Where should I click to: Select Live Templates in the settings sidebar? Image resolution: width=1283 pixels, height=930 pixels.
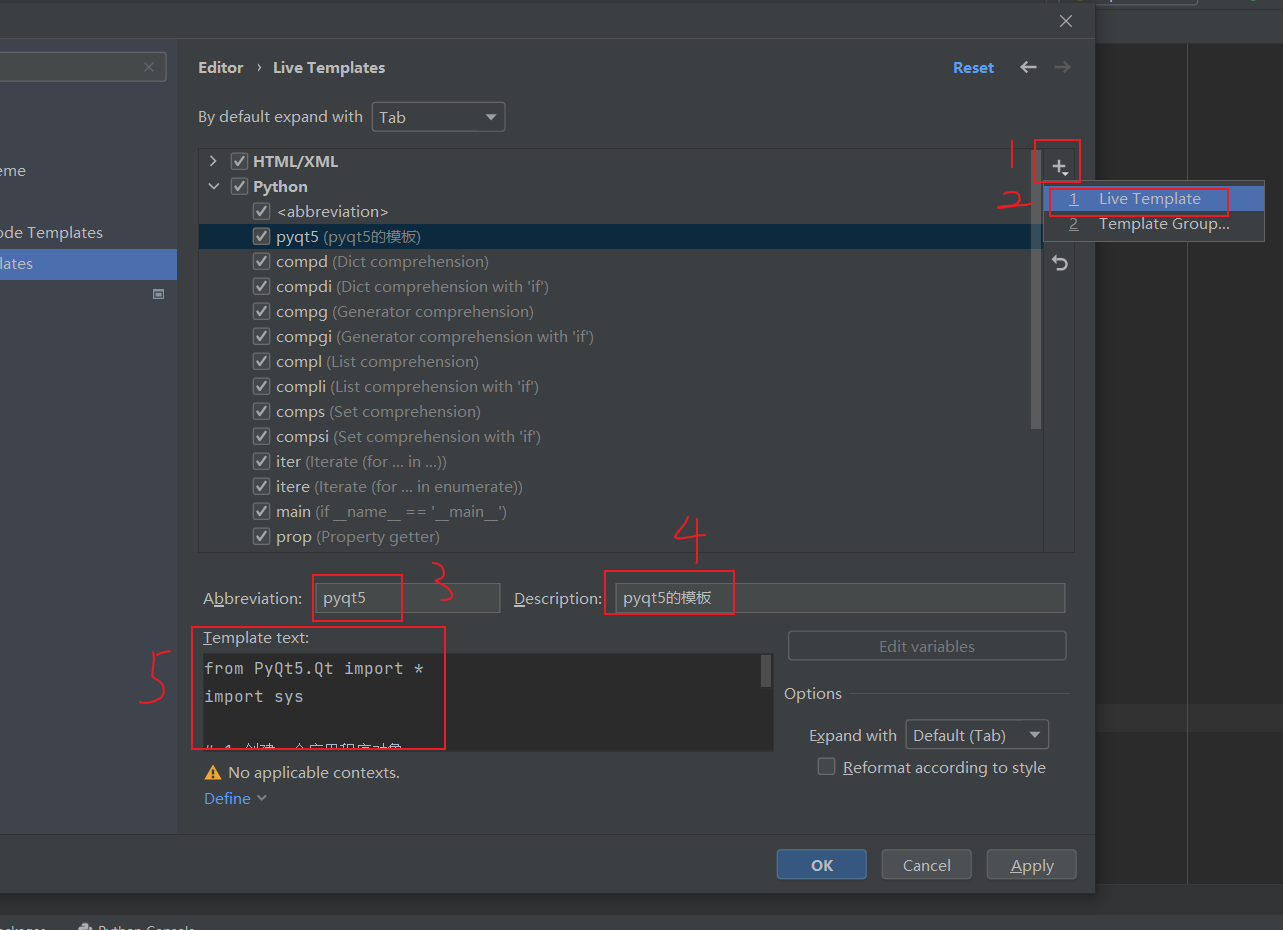[88, 264]
